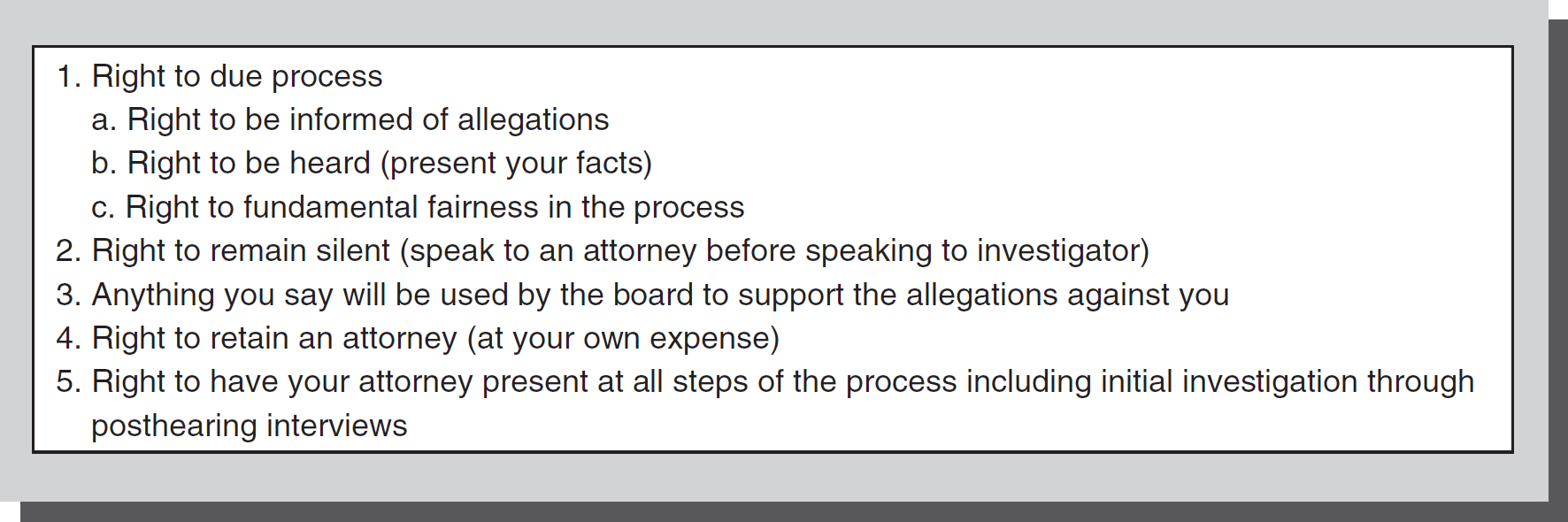This screenshot has width=1568, height=522.
Task: Click the number '3.' list marker
Action: click(x=69, y=295)
